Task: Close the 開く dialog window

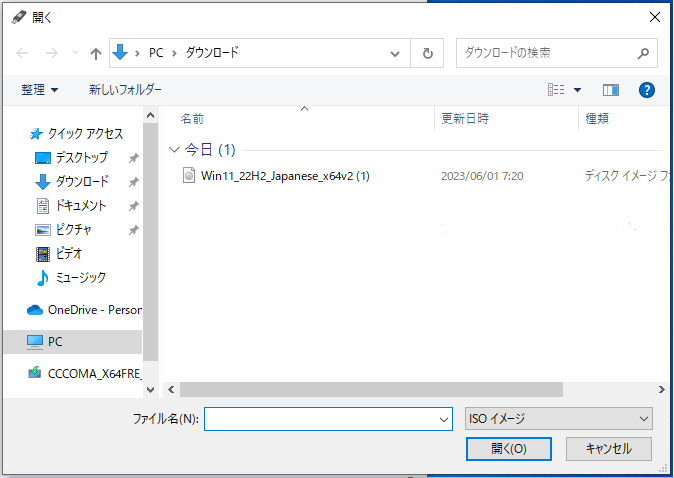Action: (x=655, y=17)
